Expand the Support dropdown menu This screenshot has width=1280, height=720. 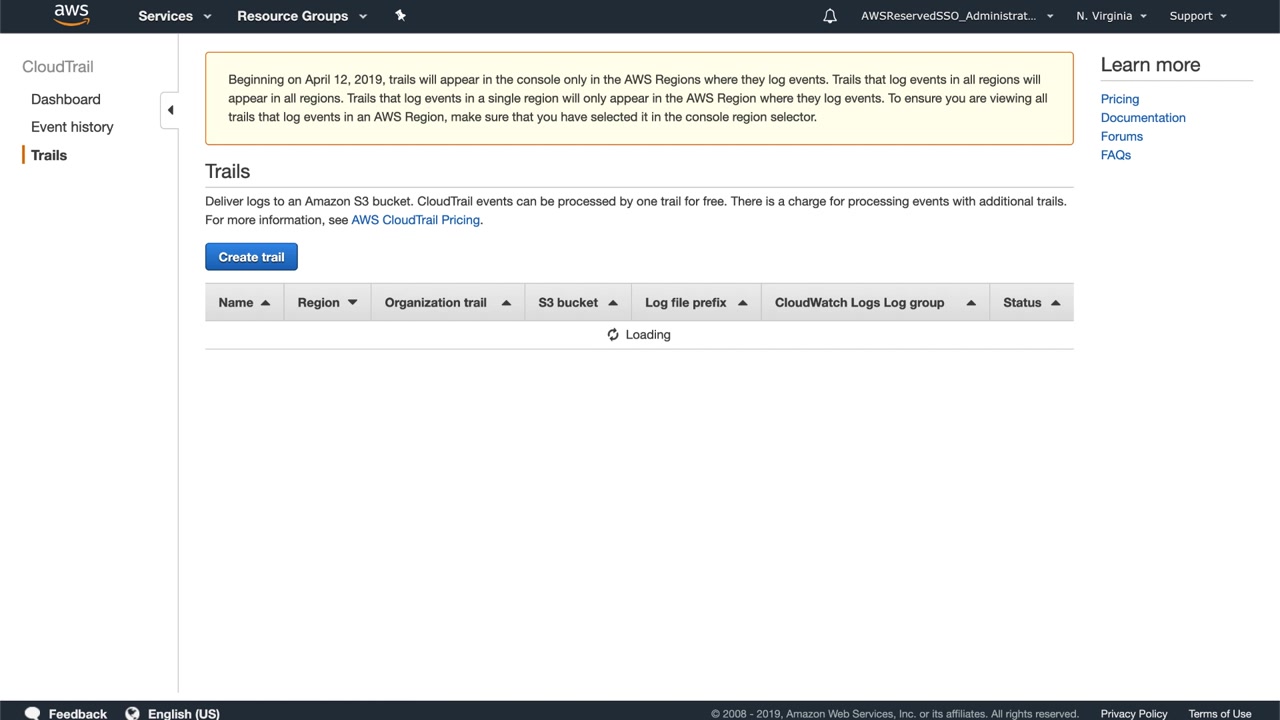coord(1198,16)
